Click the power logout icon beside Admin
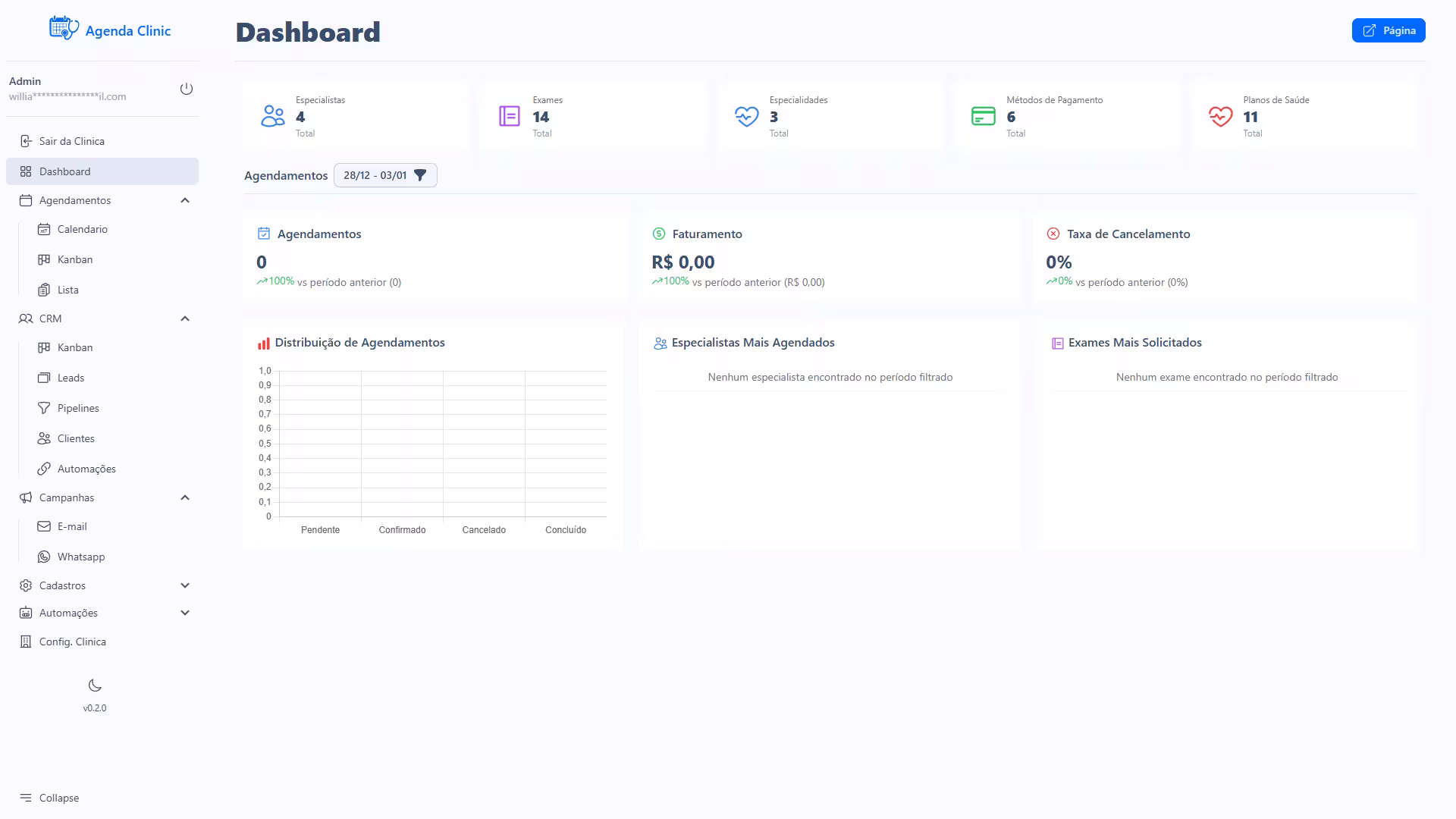This screenshot has width=1456, height=819. click(x=187, y=89)
